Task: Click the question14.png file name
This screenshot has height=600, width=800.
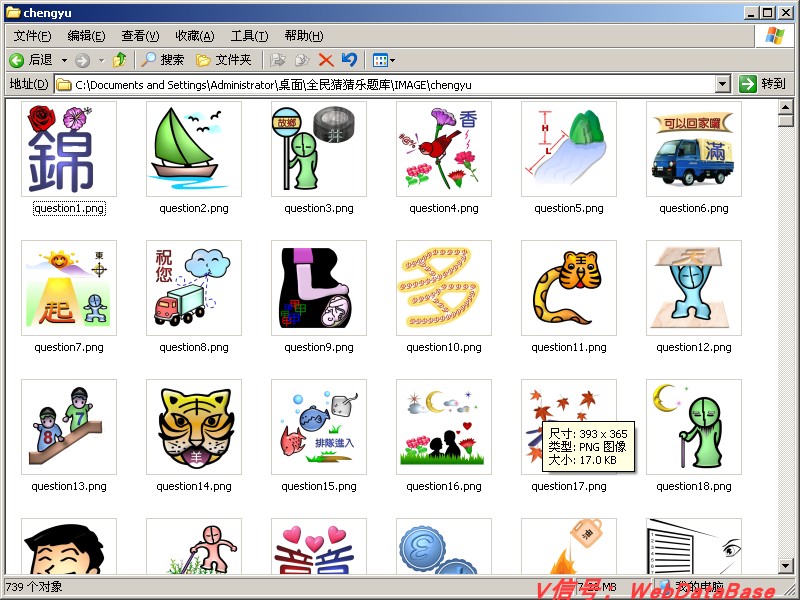Action: tap(194, 486)
